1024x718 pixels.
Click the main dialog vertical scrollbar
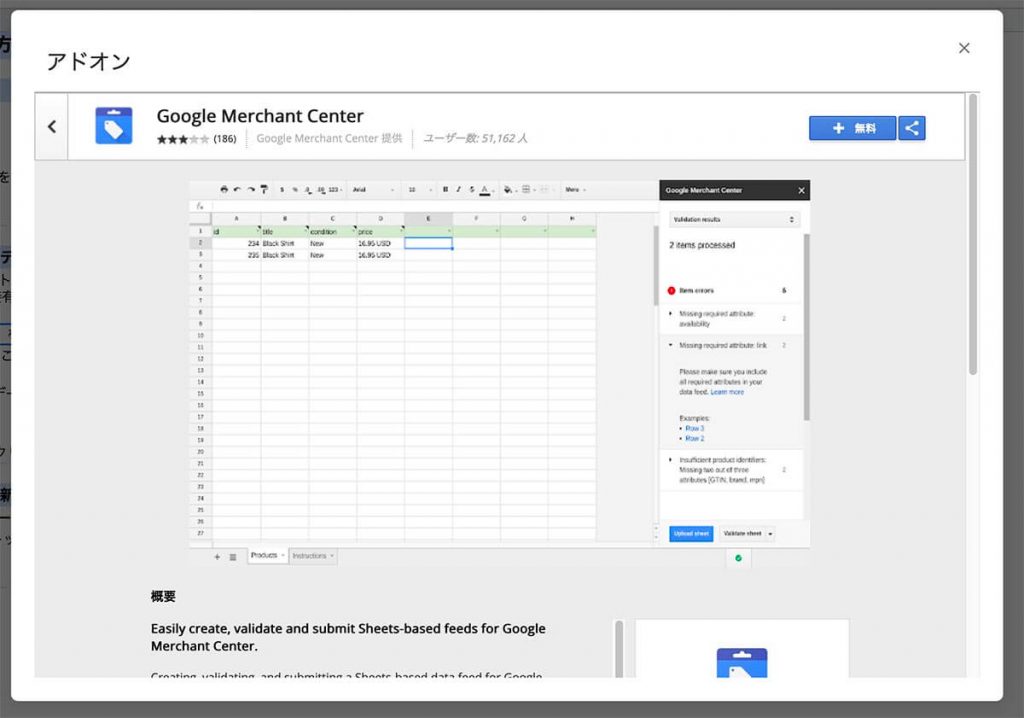point(972,234)
